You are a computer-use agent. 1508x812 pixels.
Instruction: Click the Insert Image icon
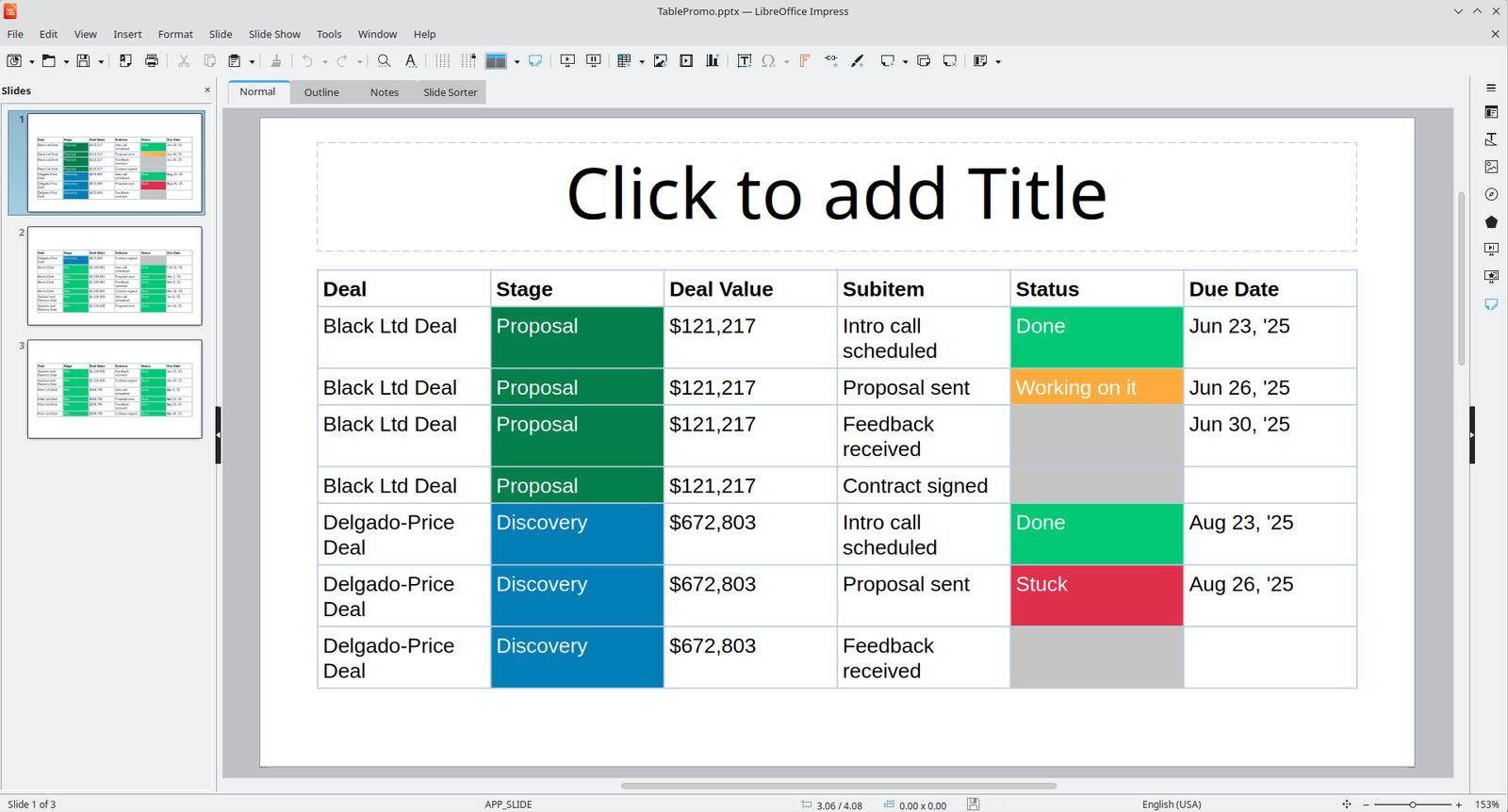[x=661, y=60]
